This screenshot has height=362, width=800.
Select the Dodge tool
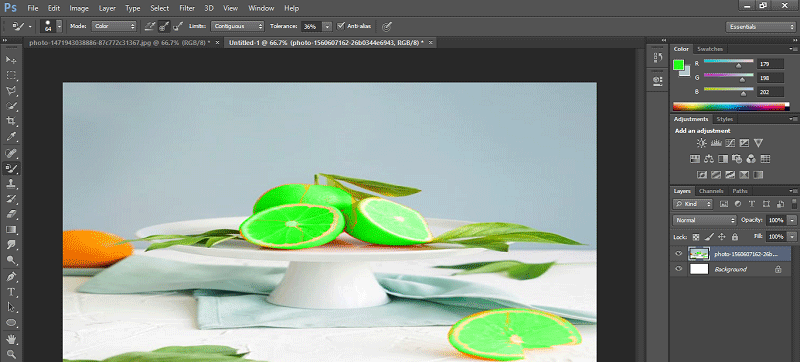(11, 260)
